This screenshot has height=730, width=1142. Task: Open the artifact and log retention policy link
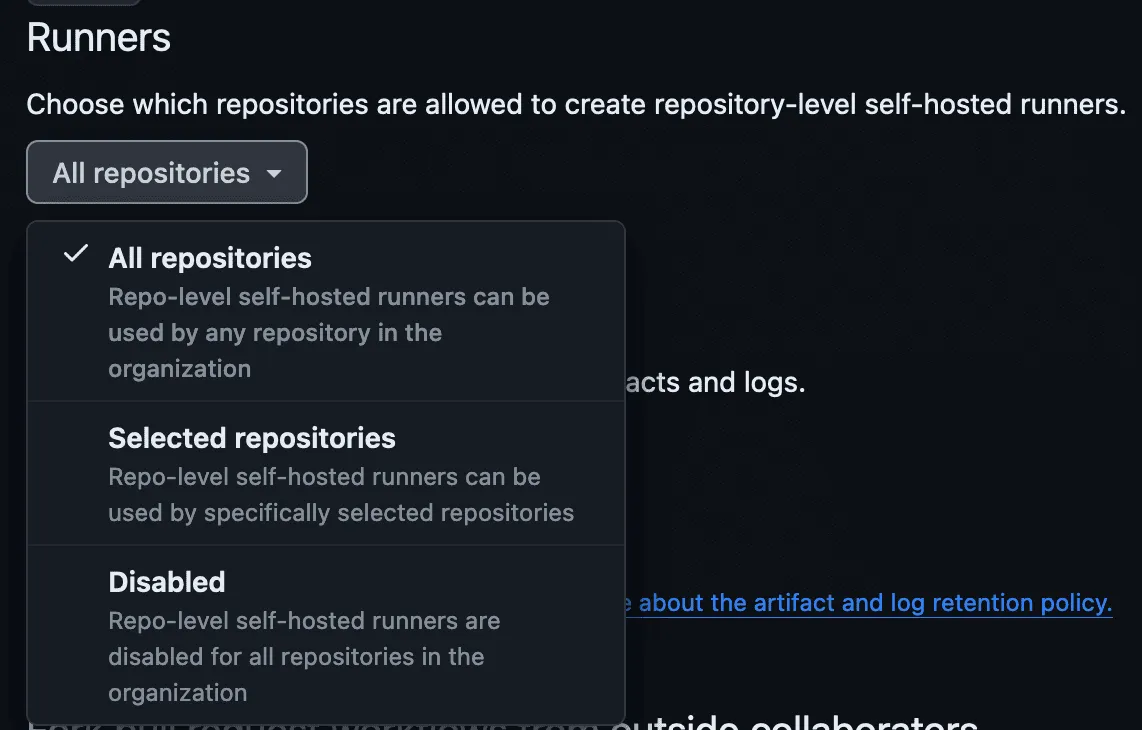pos(870,602)
